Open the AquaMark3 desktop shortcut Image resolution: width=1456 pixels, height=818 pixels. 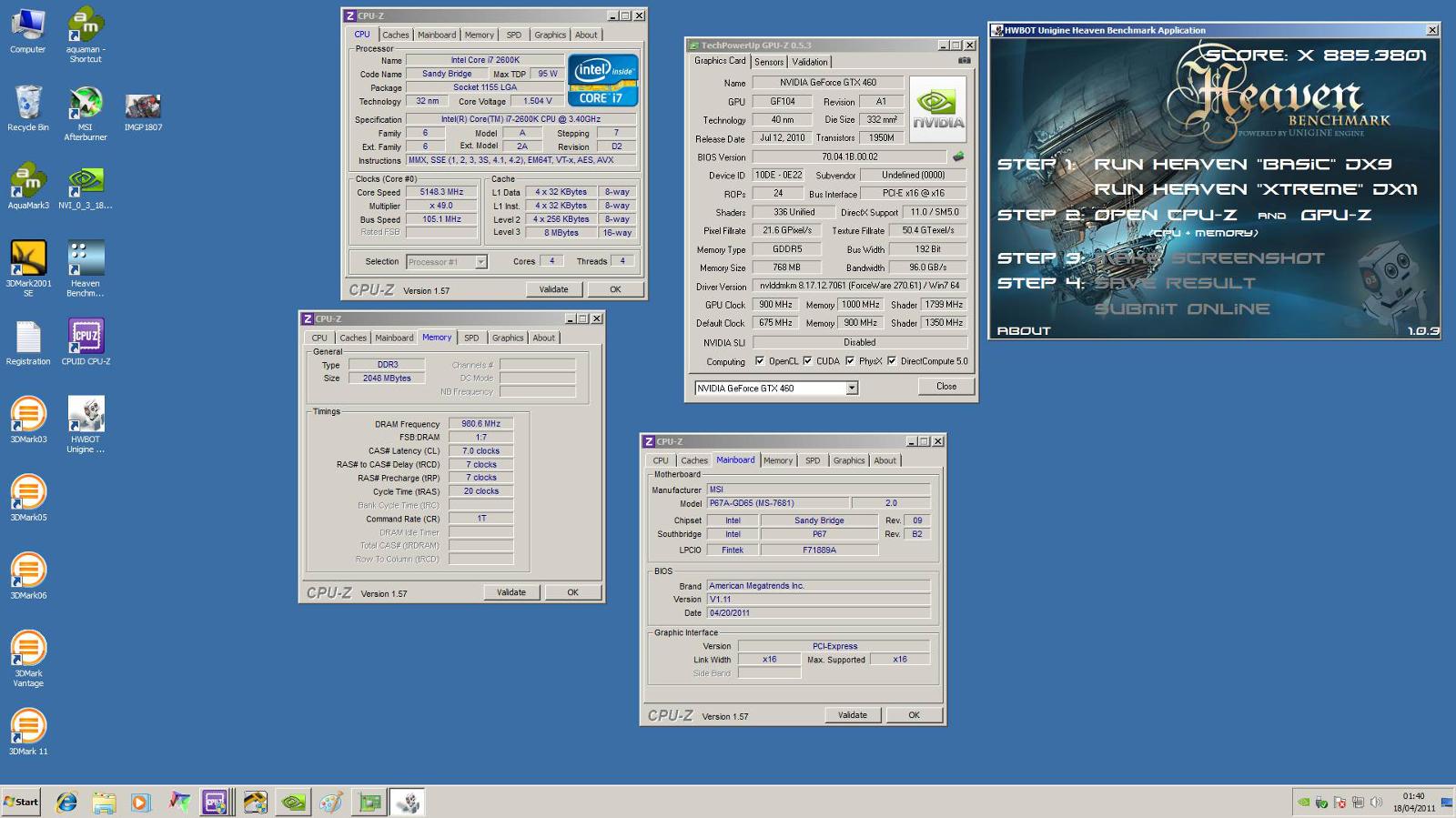pyautogui.click(x=28, y=187)
